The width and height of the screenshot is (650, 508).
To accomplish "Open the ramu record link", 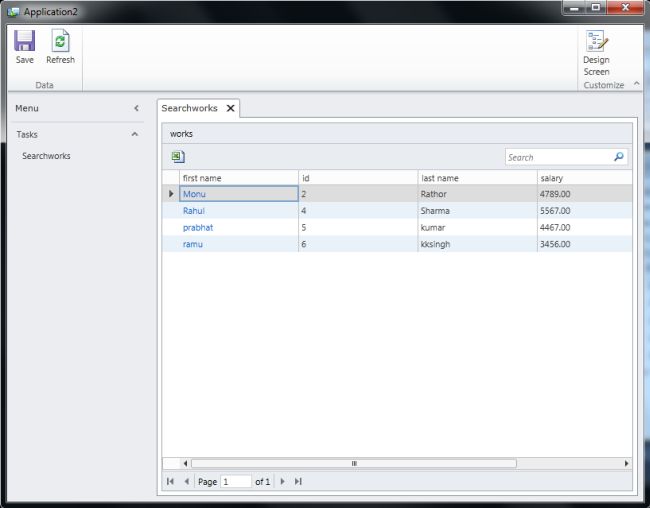I will (193, 244).
